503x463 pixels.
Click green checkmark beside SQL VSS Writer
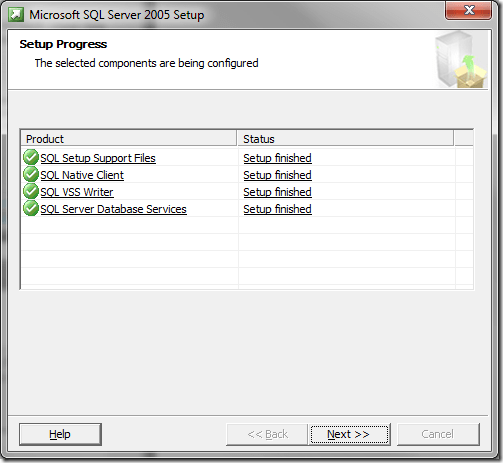pyautogui.click(x=31, y=191)
